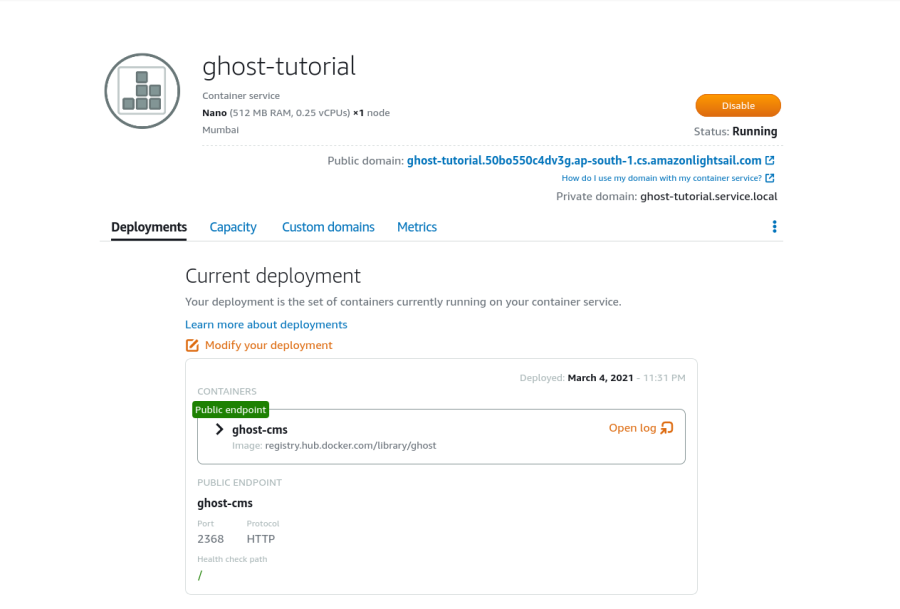Click the Mumbai region label
Viewport: 900px width, 609px height.
(220, 130)
